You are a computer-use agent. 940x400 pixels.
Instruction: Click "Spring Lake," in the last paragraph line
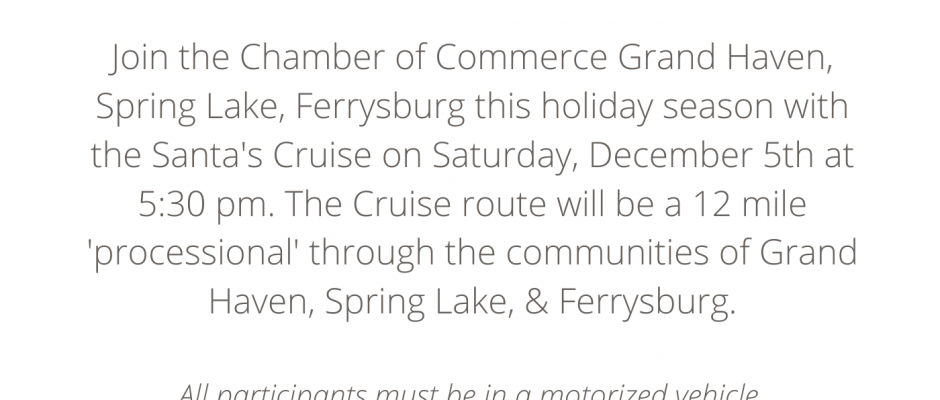[420, 302]
